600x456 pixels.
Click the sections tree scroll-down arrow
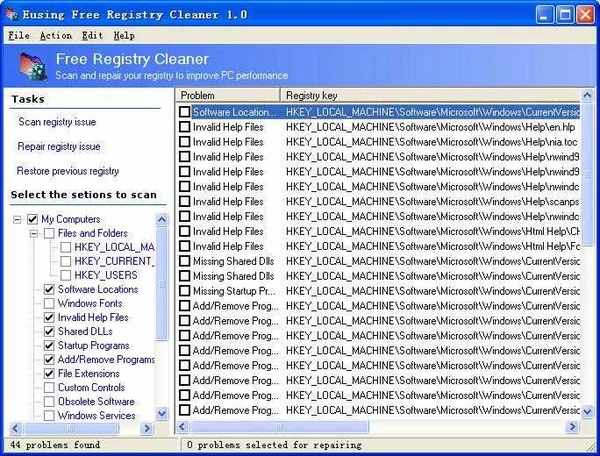pos(162,414)
